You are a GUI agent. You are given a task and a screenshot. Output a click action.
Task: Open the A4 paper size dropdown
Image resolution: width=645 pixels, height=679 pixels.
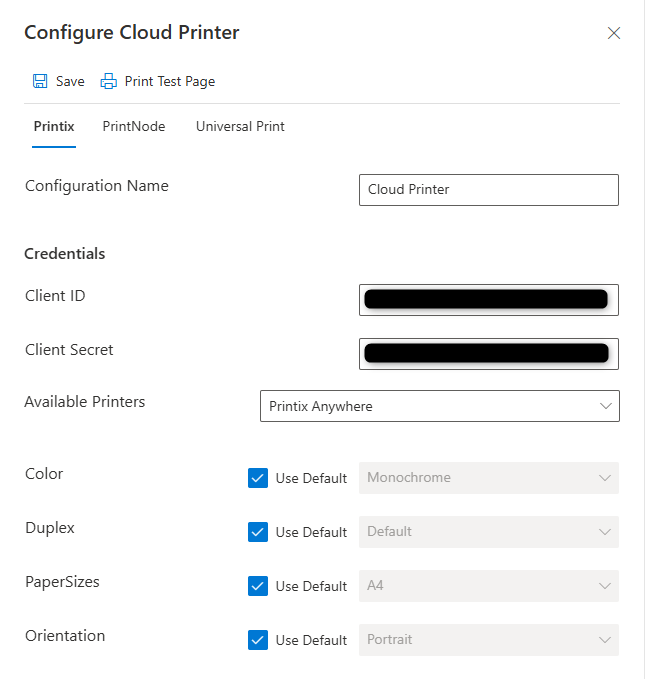(489, 586)
